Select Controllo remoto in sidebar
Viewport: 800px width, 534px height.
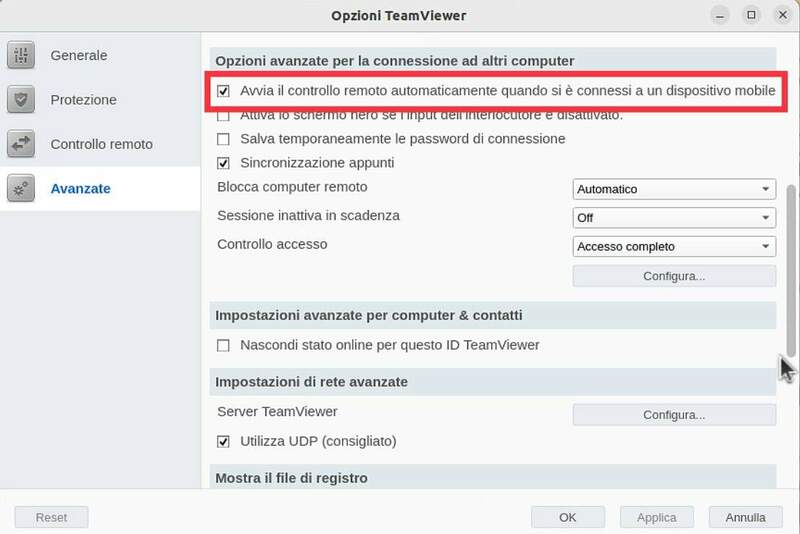coord(101,144)
